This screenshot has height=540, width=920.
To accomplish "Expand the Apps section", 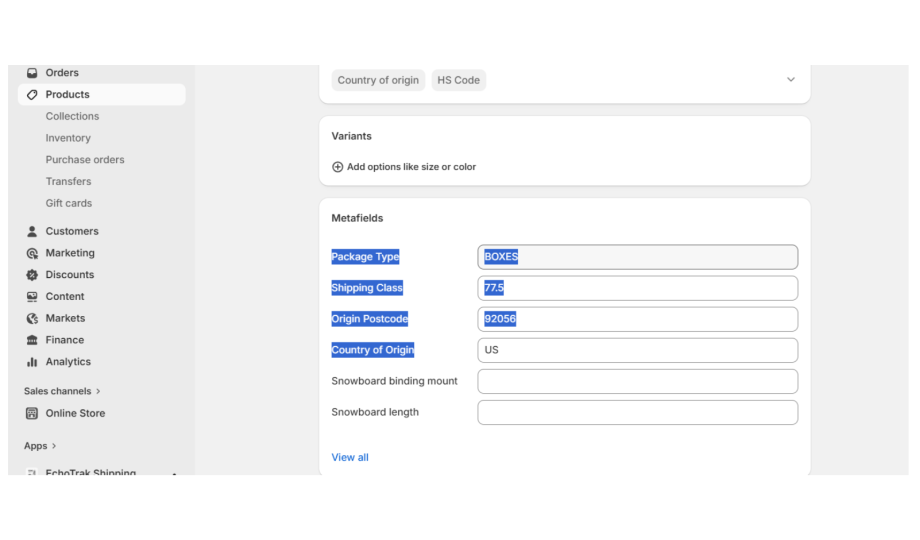I will coord(40,446).
